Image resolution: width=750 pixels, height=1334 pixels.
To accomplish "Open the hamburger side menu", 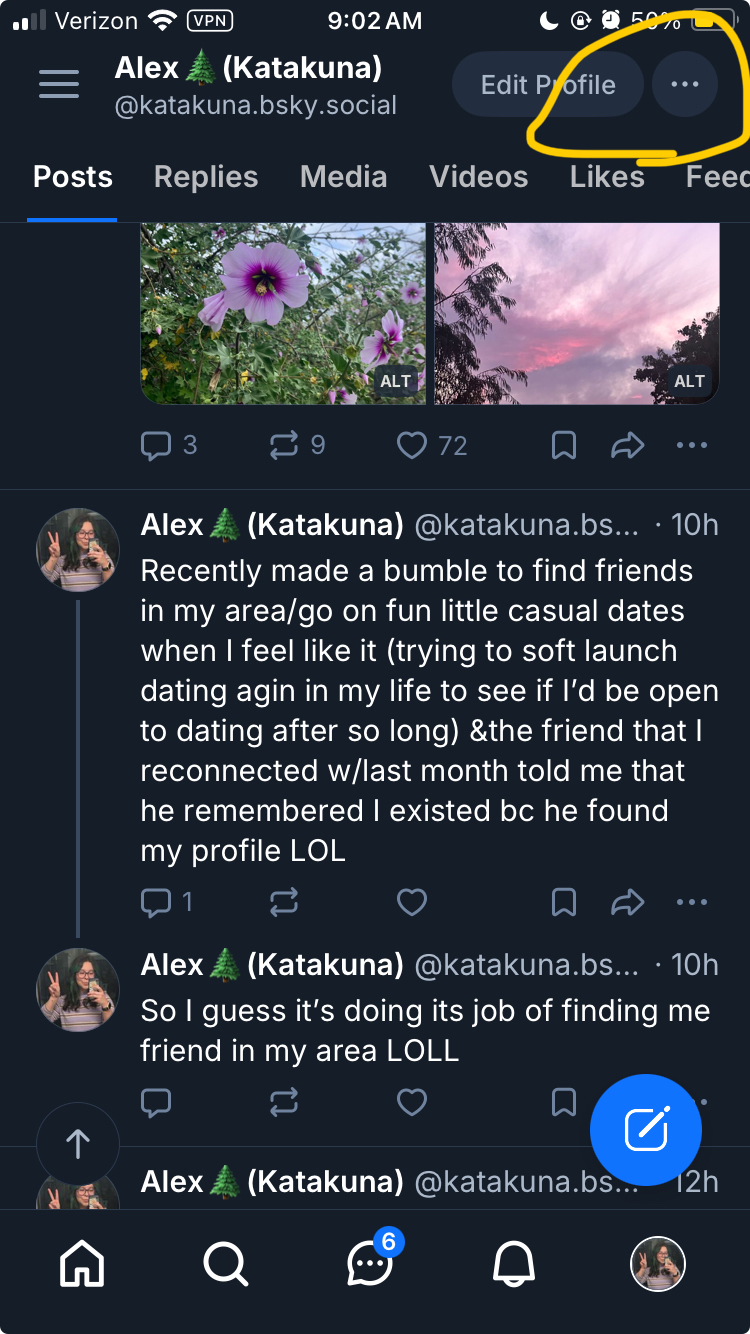I will pyautogui.click(x=59, y=84).
